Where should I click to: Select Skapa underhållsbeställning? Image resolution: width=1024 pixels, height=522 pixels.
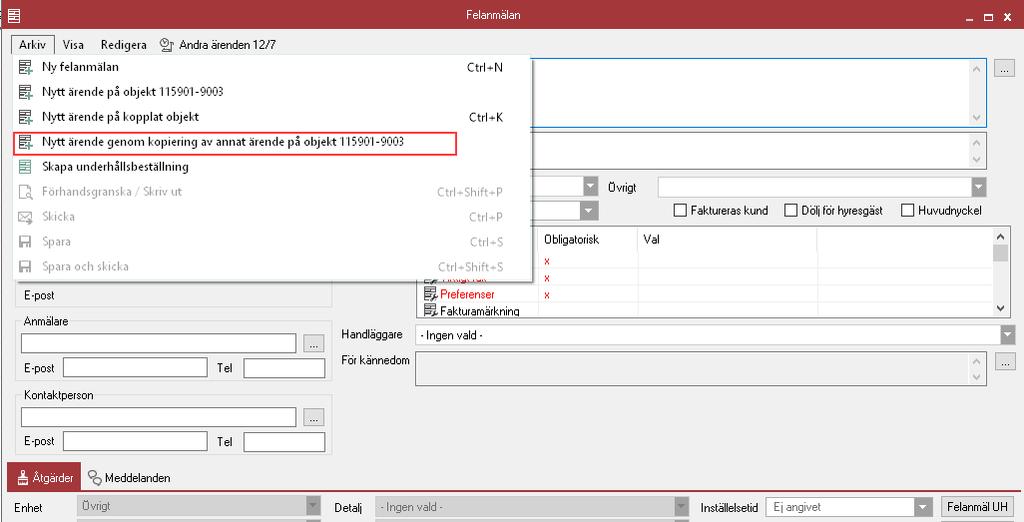[x=272, y=167]
